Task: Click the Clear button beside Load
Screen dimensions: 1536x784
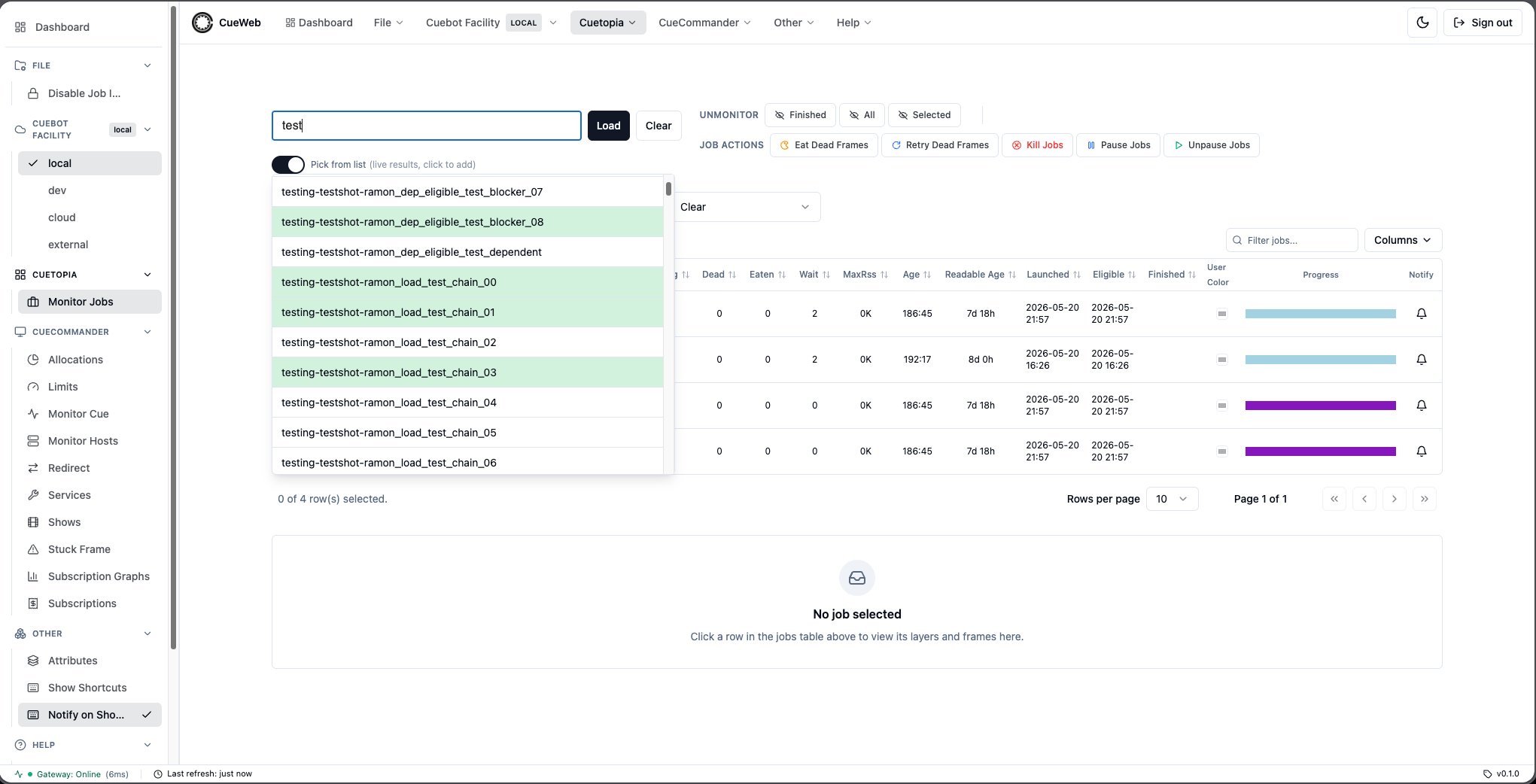Action: point(659,126)
